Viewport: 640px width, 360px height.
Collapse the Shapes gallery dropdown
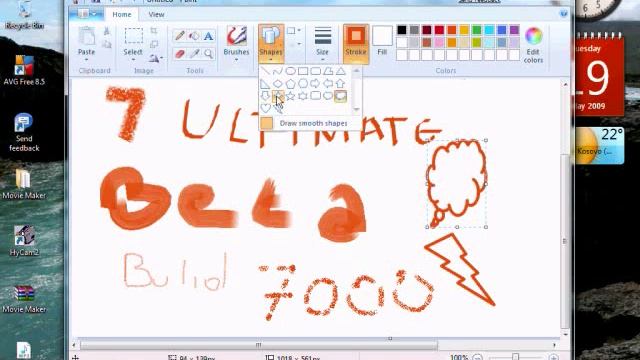(x=271, y=60)
